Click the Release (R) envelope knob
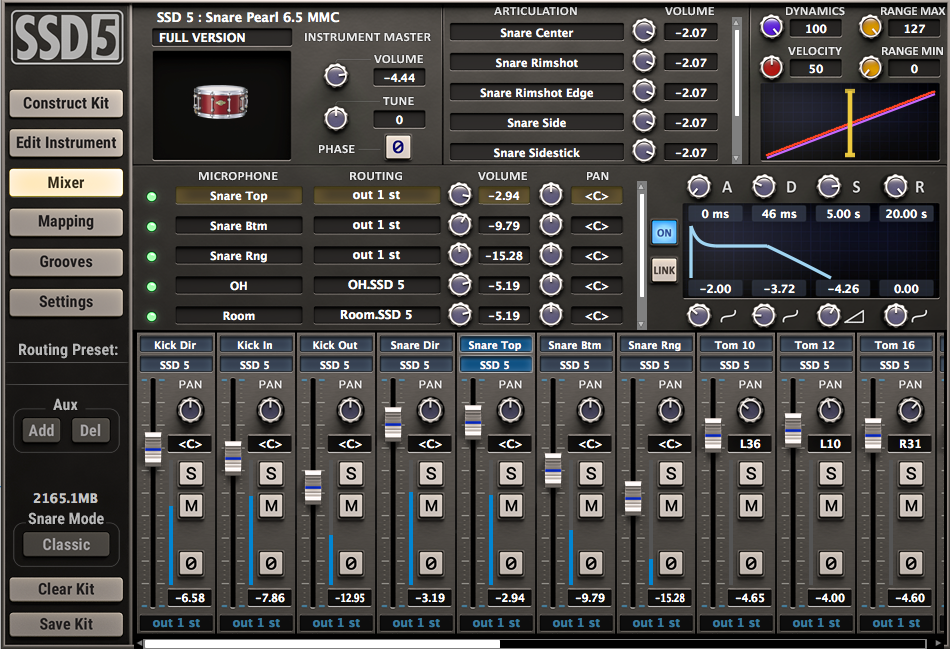Image resolution: width=950 pixels, height=649 pixels. (895, 187)
